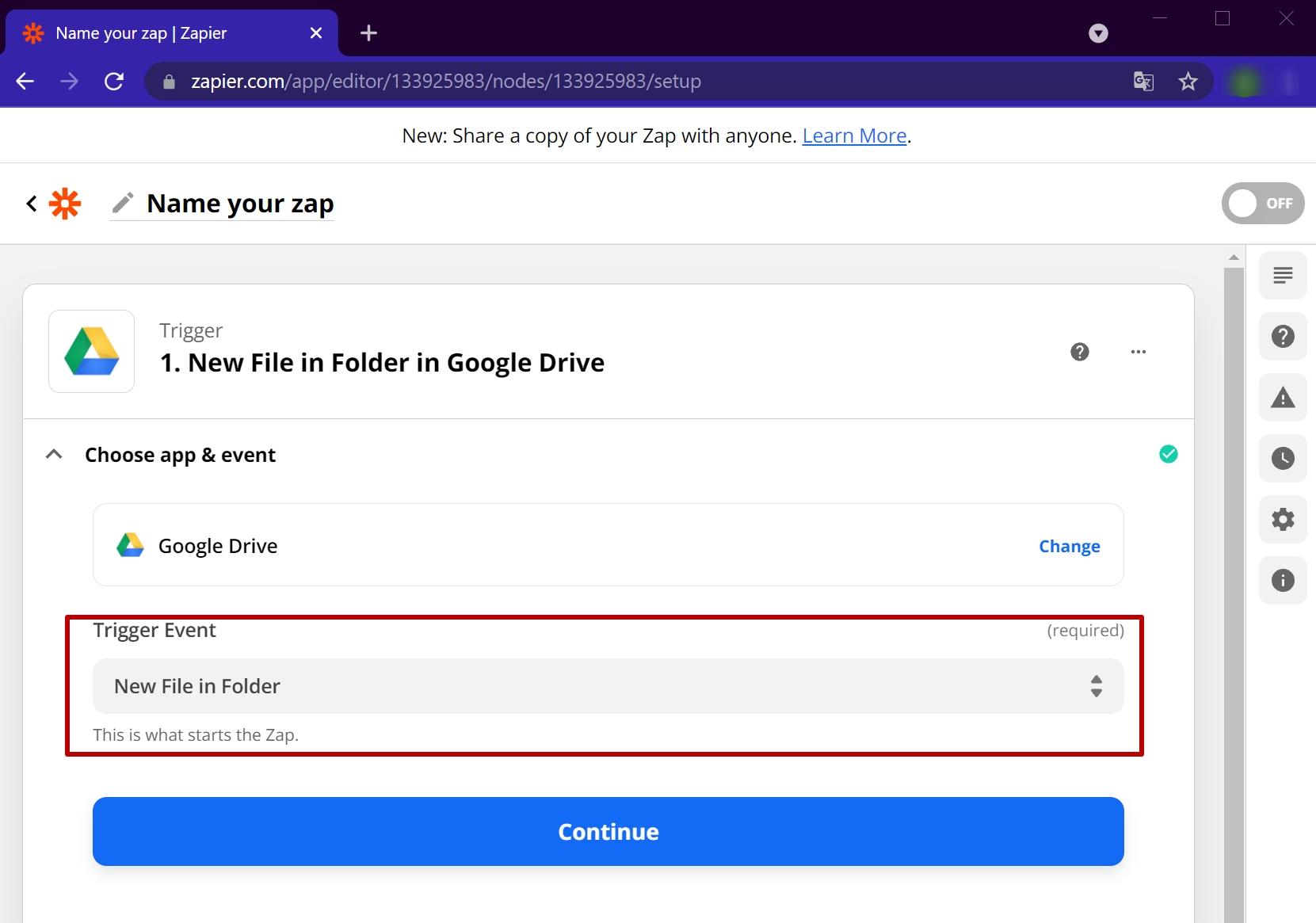Click the trigger step help question icon
The image size is (1316, 923).
pyautogui.click(x=1080, y=352)
